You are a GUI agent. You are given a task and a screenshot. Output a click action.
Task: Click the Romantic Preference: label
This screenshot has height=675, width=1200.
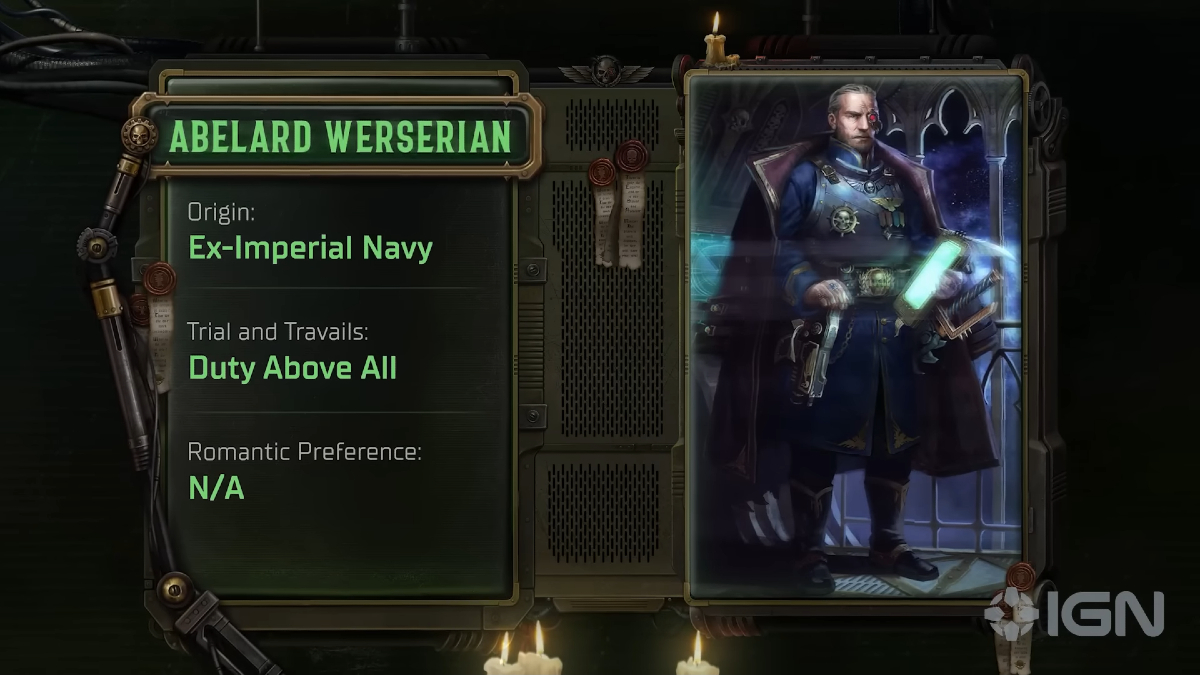pos(304,452)
